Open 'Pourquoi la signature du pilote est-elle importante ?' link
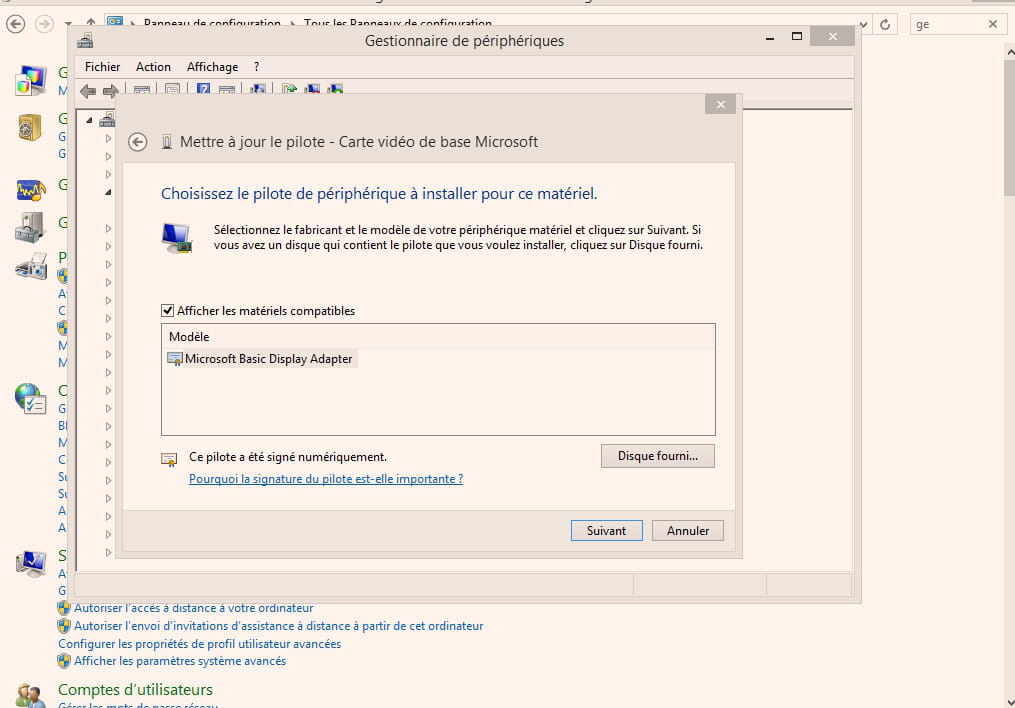This screenshot has width=1015, height=708. tap(326, 479)
